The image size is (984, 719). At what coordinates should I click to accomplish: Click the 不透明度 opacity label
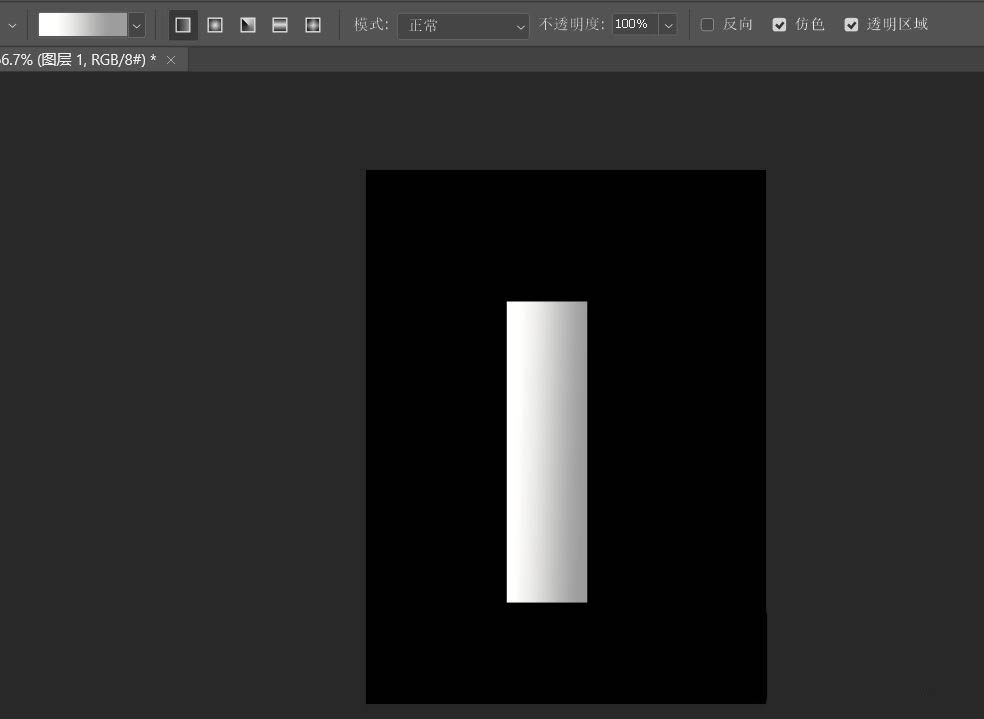(x=572, y=25)
